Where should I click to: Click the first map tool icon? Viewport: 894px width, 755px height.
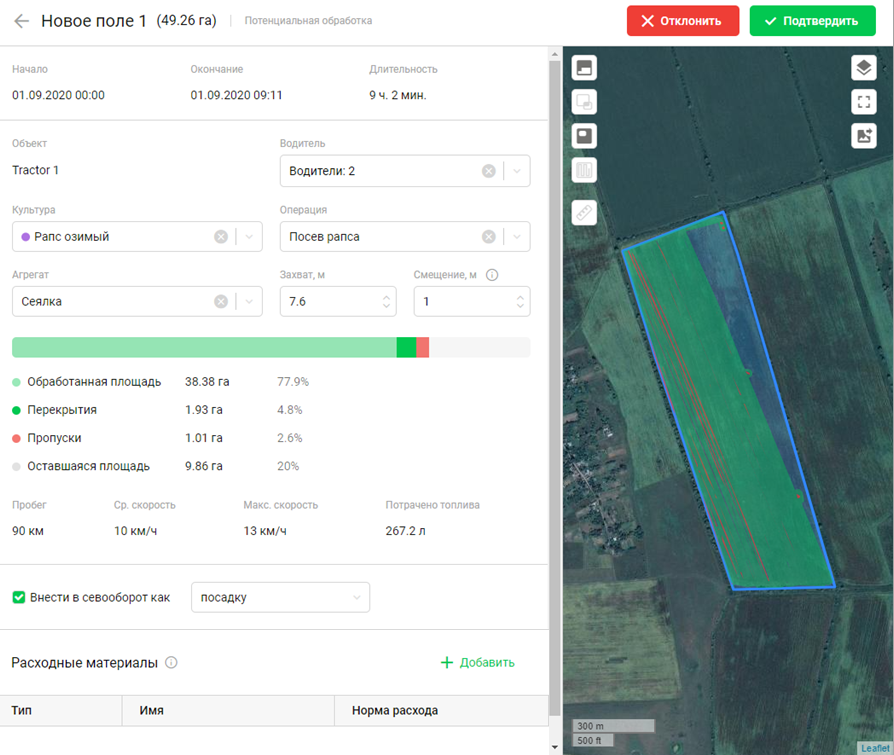pos(584,68)
